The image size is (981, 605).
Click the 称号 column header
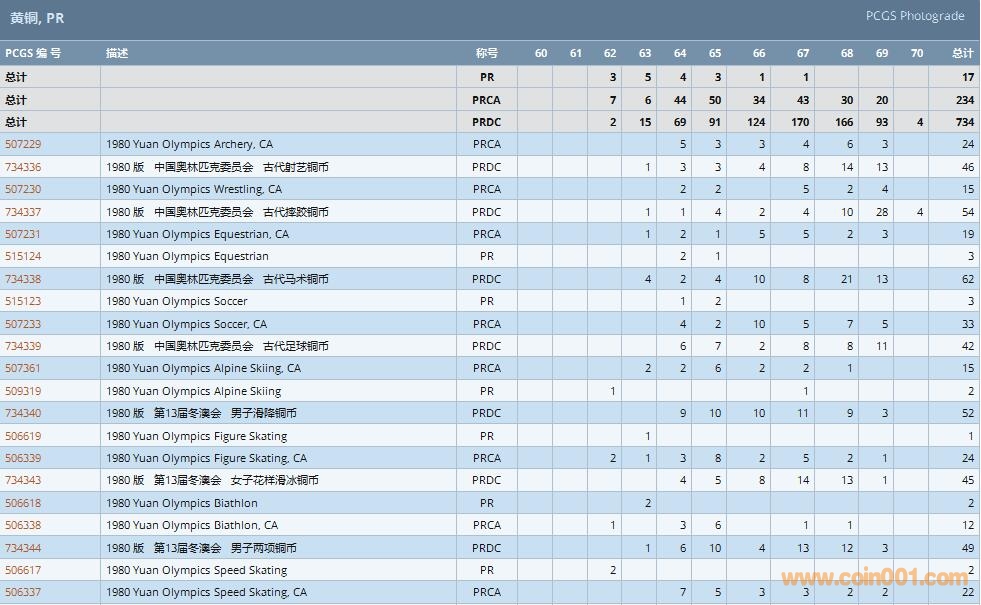[x=486, y=53]
